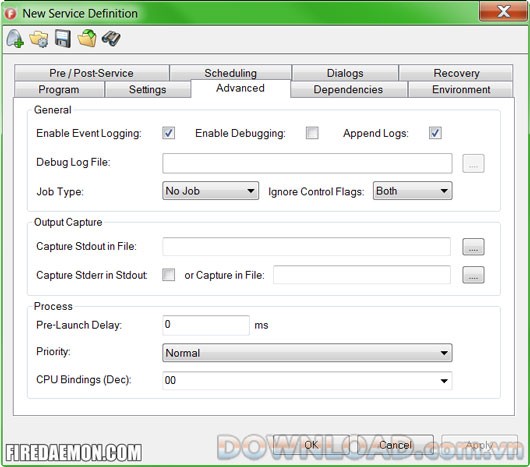Open the Job Type dropdown
This screenshot has width=530, height=467.
tap(210, 191)
